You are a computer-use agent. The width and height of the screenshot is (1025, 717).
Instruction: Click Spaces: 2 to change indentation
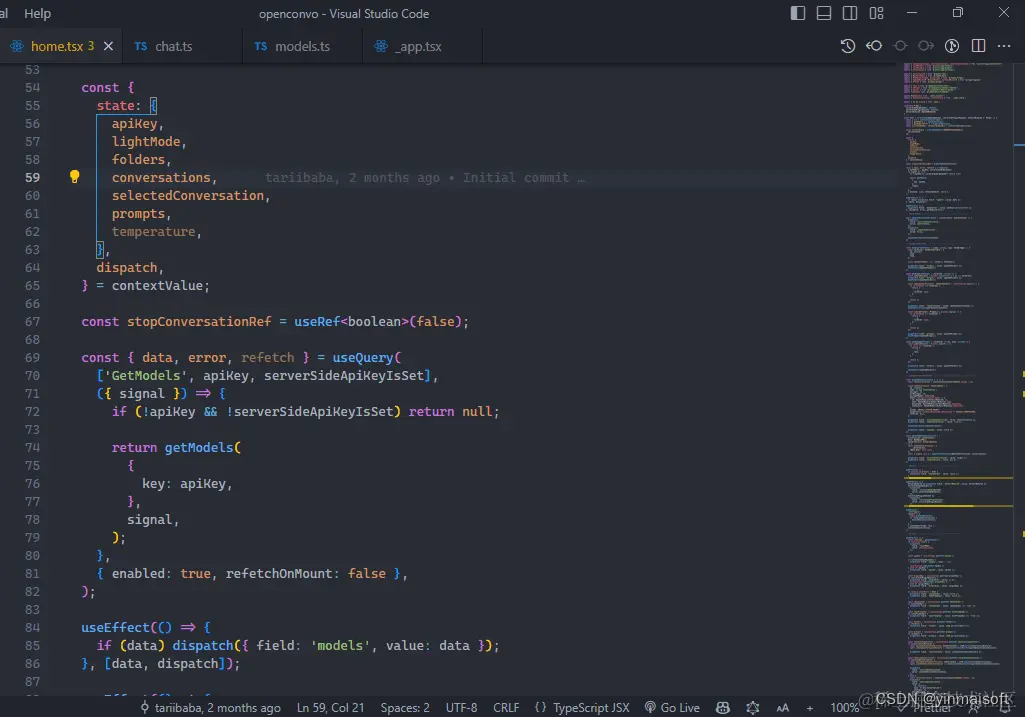click(404, 707)
